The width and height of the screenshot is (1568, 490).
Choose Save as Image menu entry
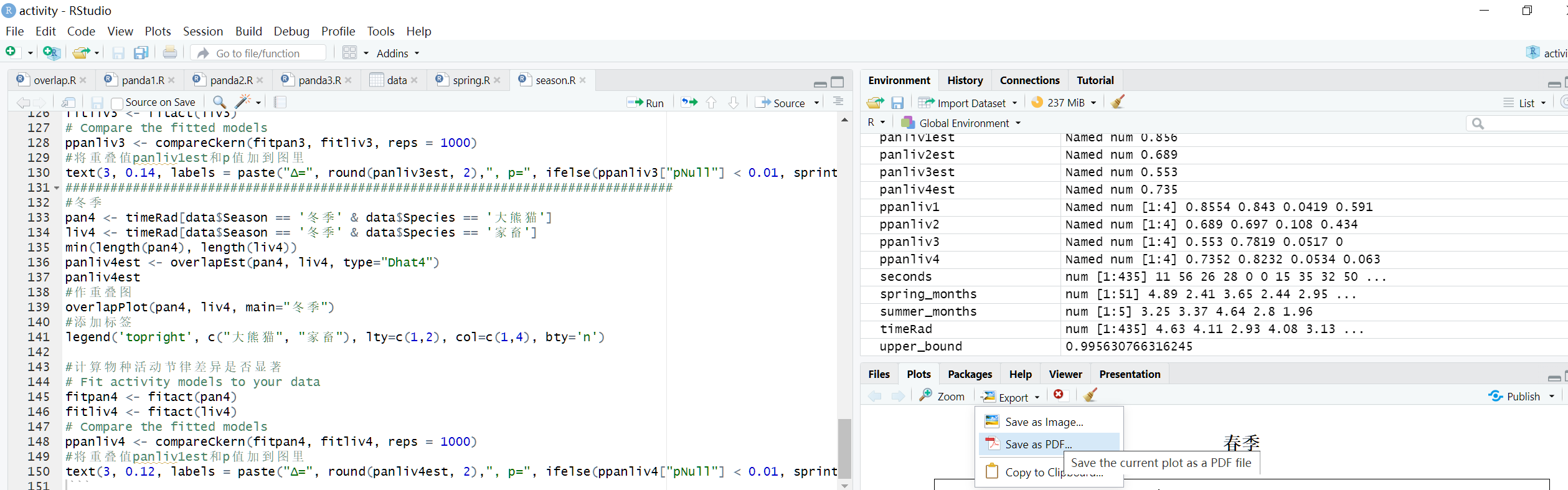(1049, 422)
